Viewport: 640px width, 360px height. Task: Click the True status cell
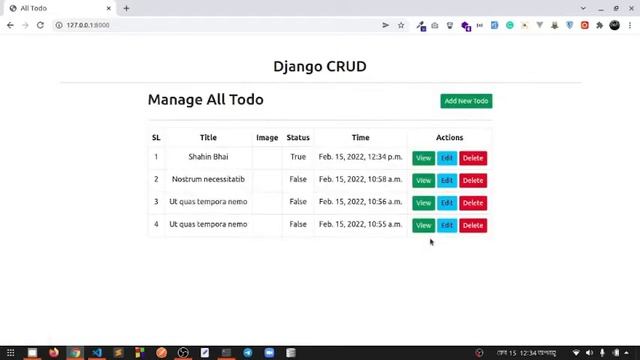[x=298, y=157]
